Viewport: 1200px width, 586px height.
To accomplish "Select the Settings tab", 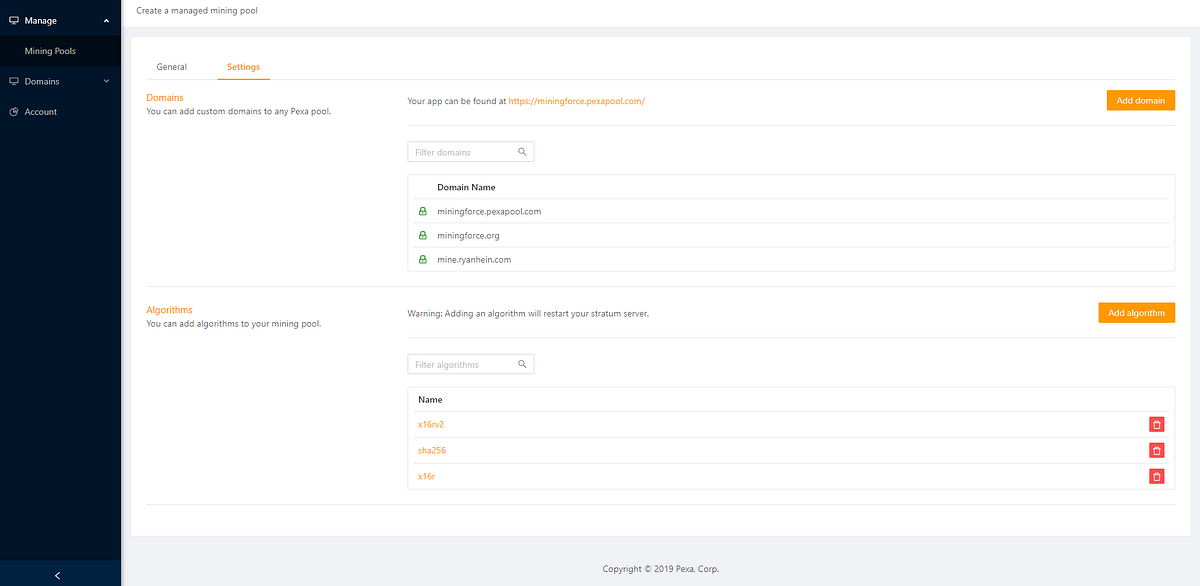I will click(243, 67).
